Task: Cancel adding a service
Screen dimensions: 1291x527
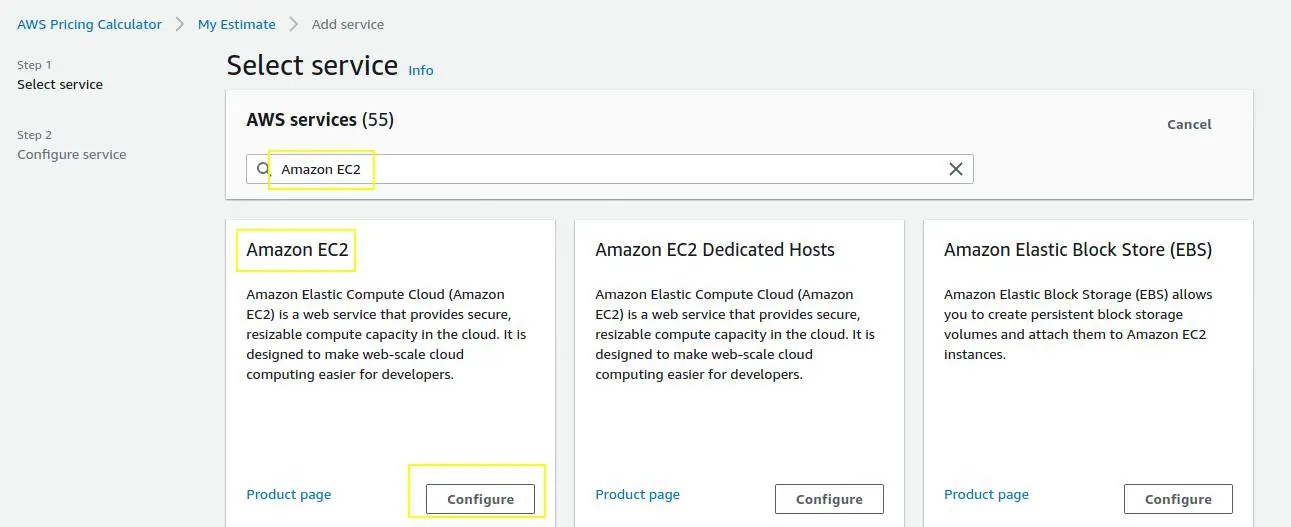Action: 1189,124
